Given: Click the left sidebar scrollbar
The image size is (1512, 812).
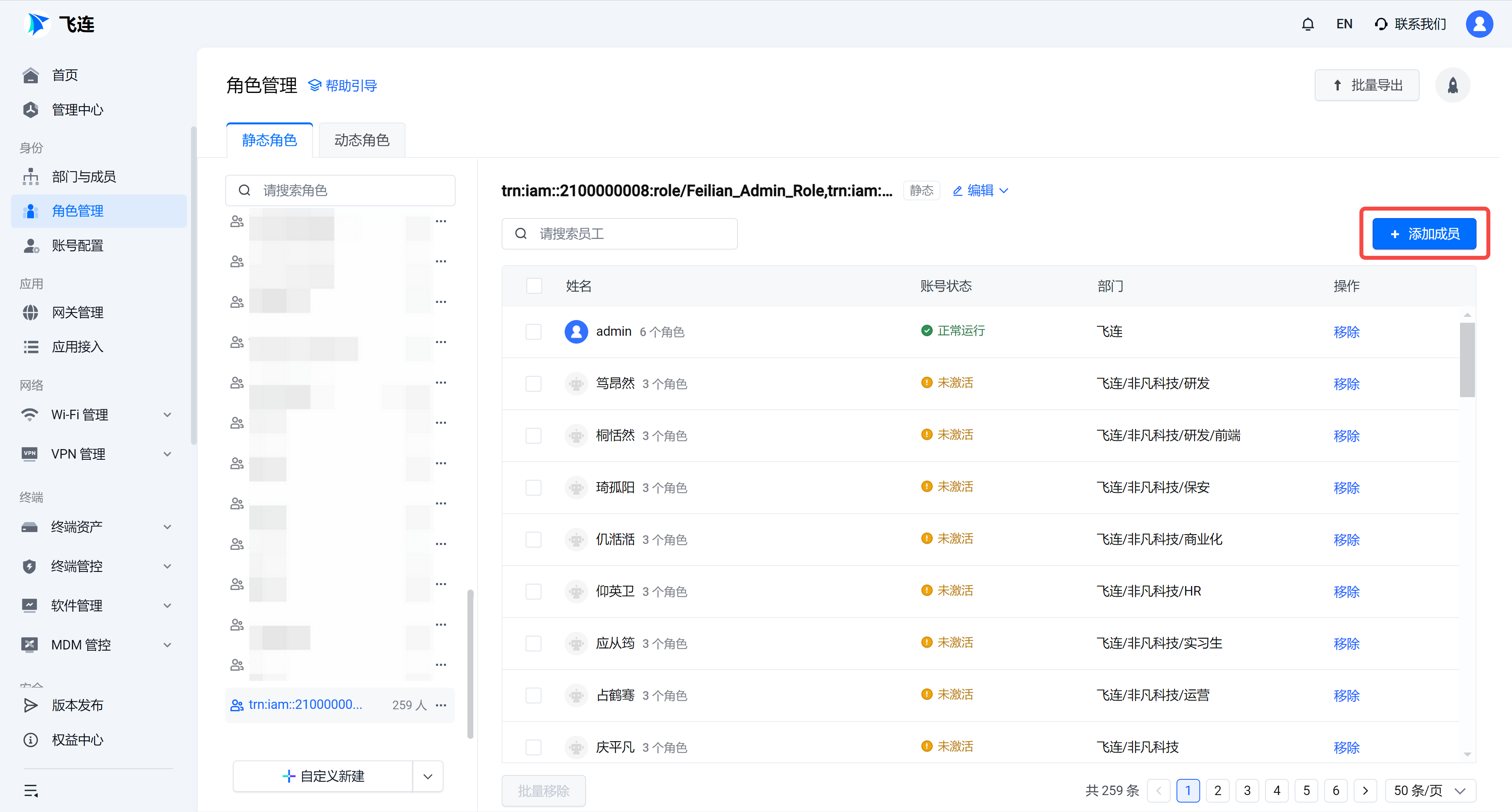Looking at the screenshot, I should [193, 285].
